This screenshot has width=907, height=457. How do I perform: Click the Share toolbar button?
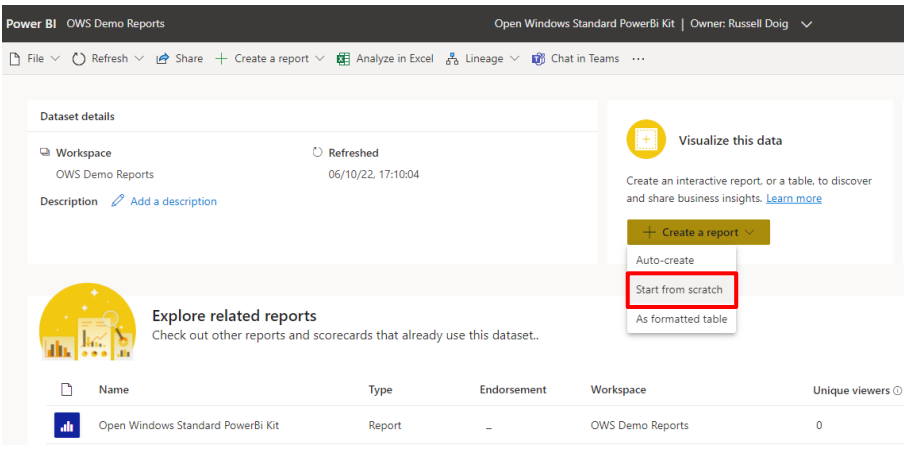180,58
